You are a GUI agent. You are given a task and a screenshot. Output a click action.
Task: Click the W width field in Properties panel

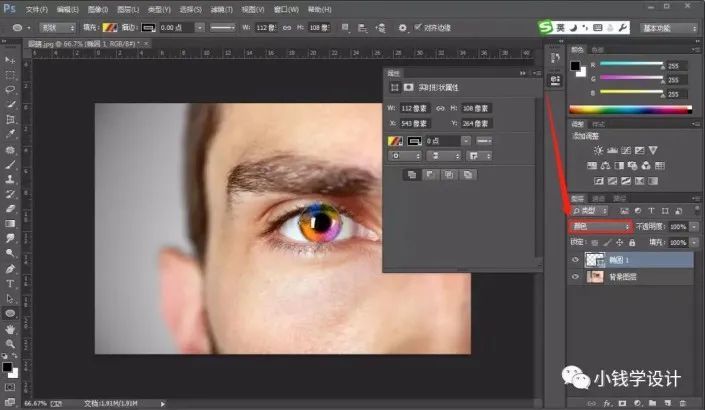(414, 108)
